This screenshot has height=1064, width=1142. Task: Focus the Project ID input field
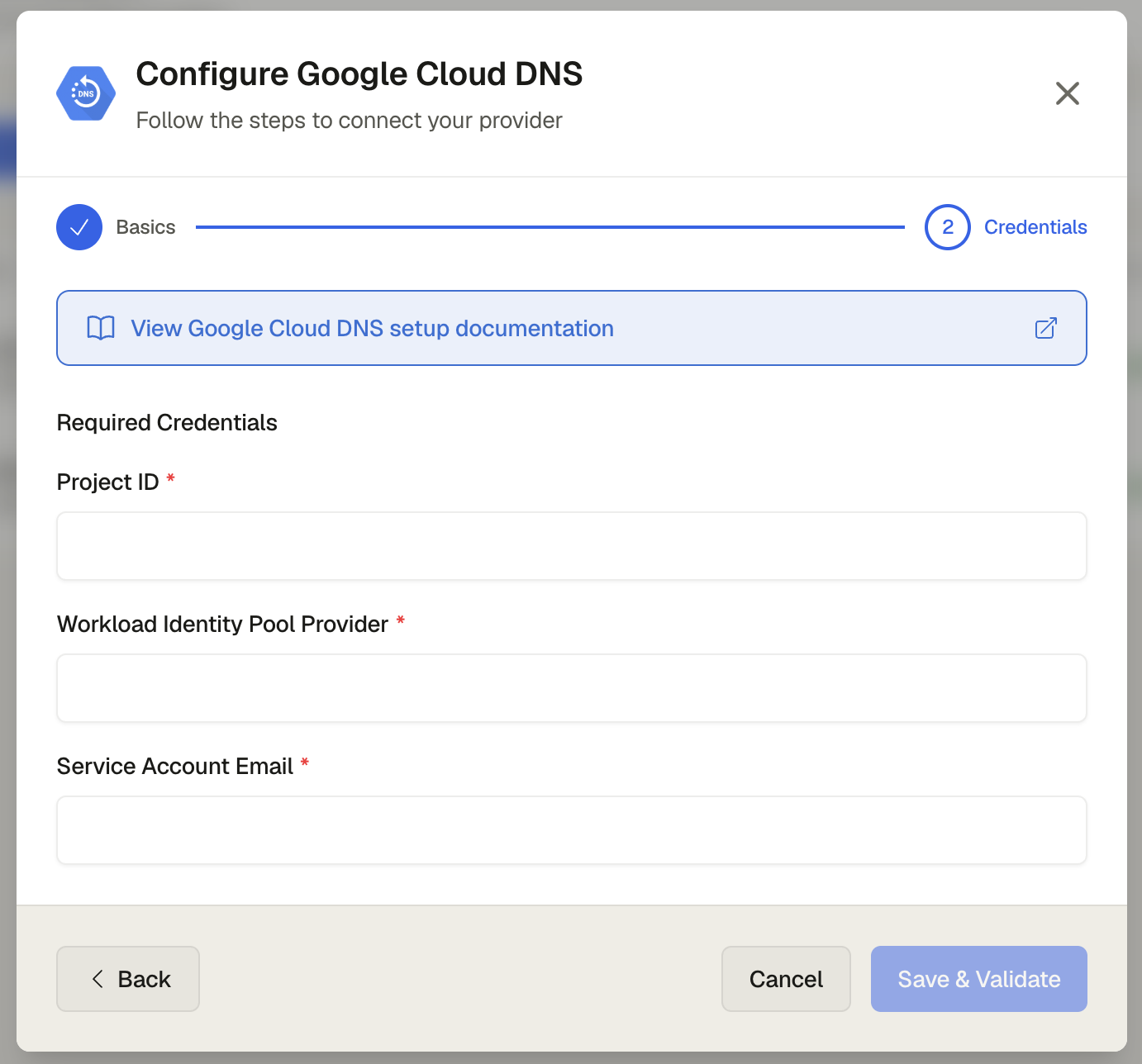(x=572, y=546)
